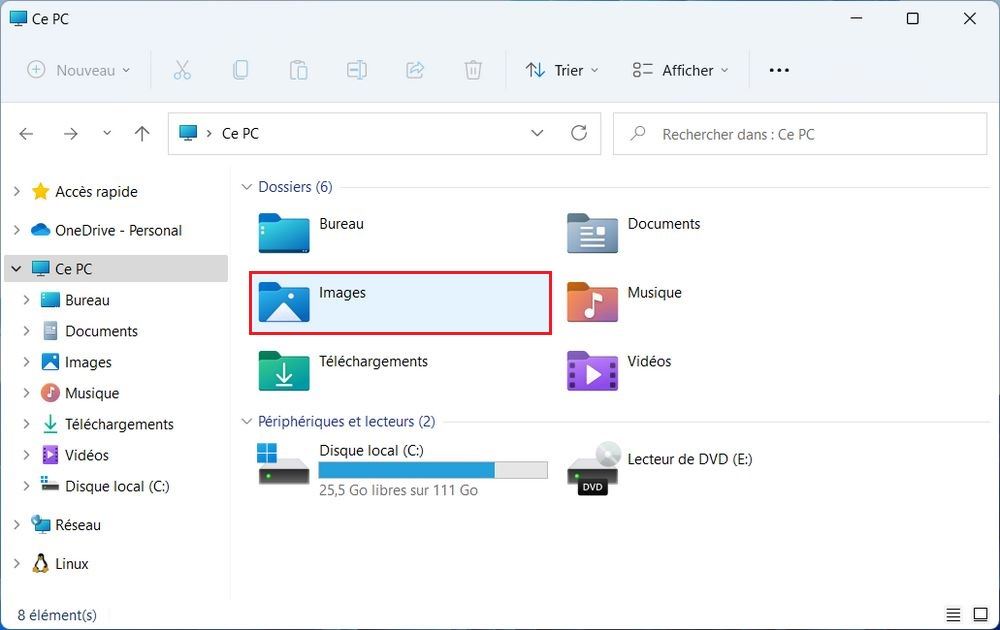This screenshot has height=630, width=1000.
Task: Refresh the current folder view
Action: click(578, 133)
